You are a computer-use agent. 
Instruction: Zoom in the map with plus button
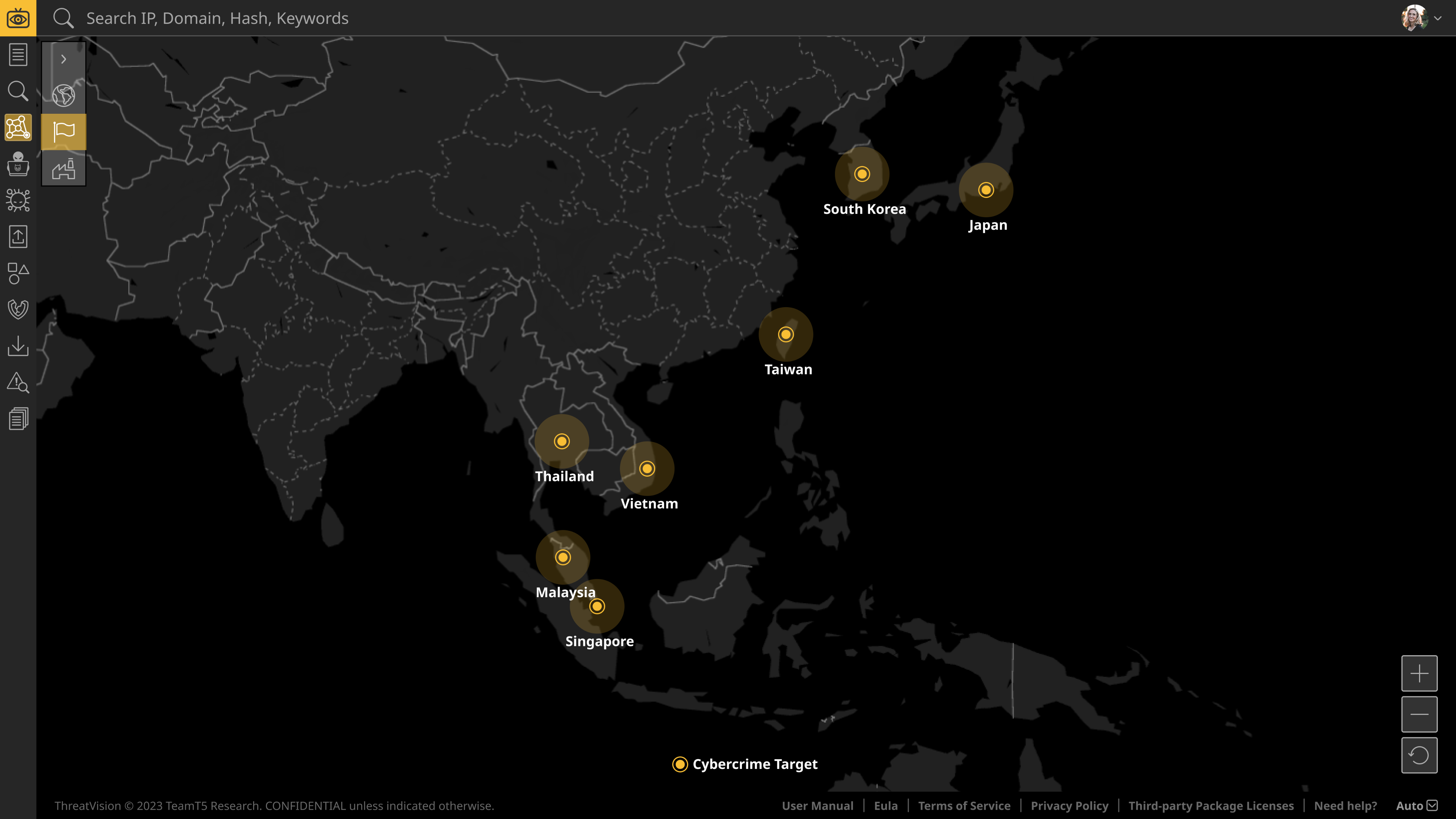click(1419, 673)
